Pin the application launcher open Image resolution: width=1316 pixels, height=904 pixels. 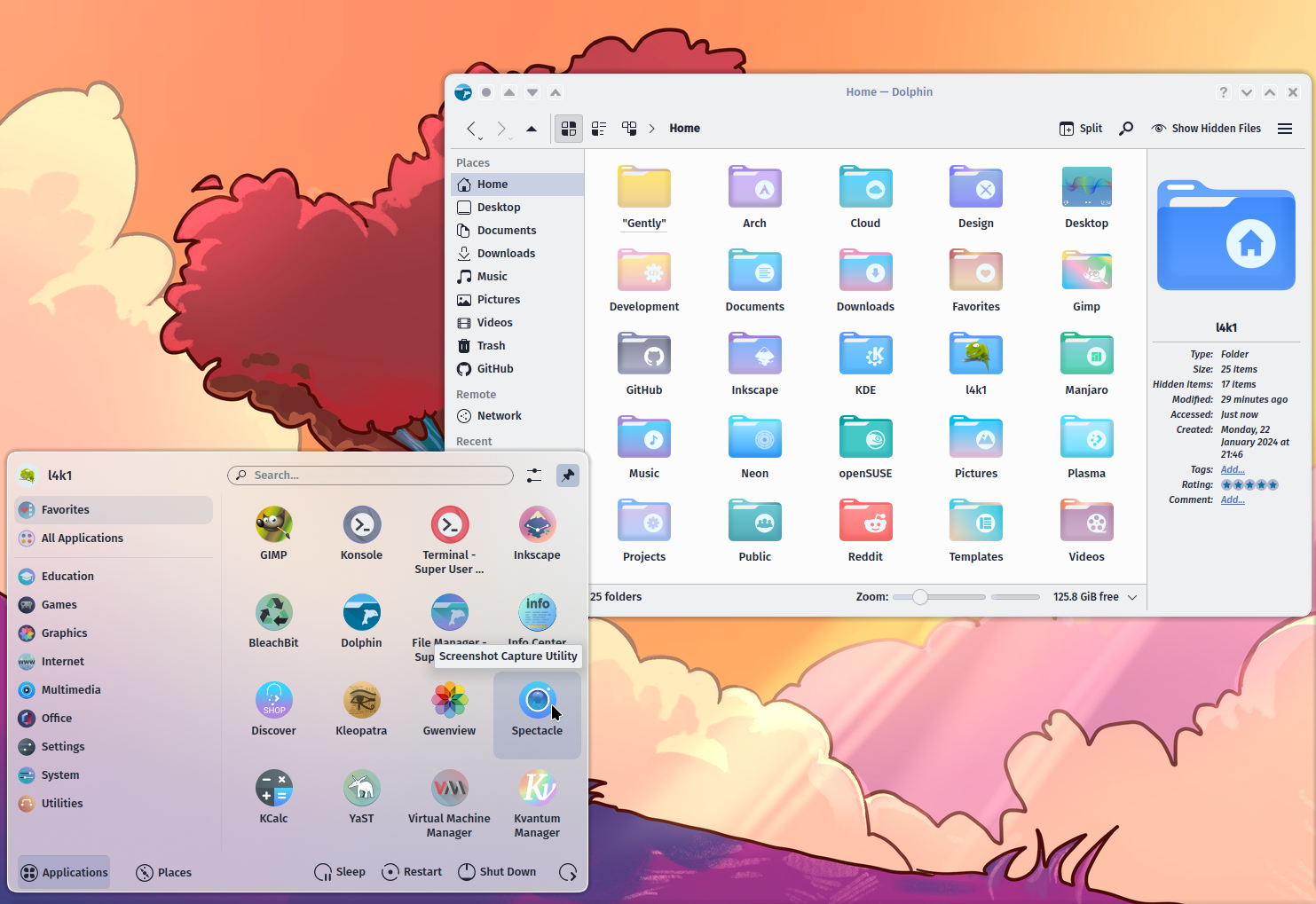[568, 476]
